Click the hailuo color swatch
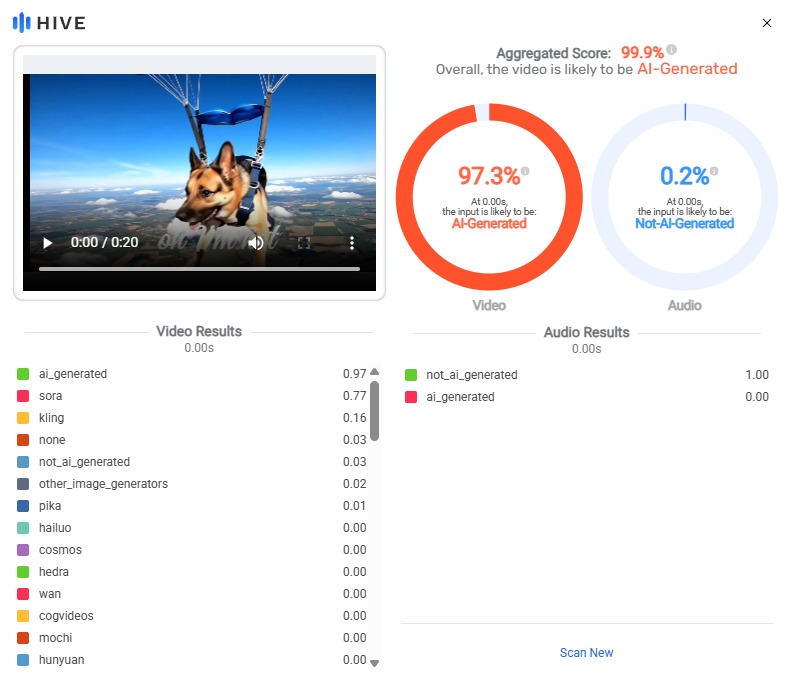788x683 pixels. (x=23, y=528)
